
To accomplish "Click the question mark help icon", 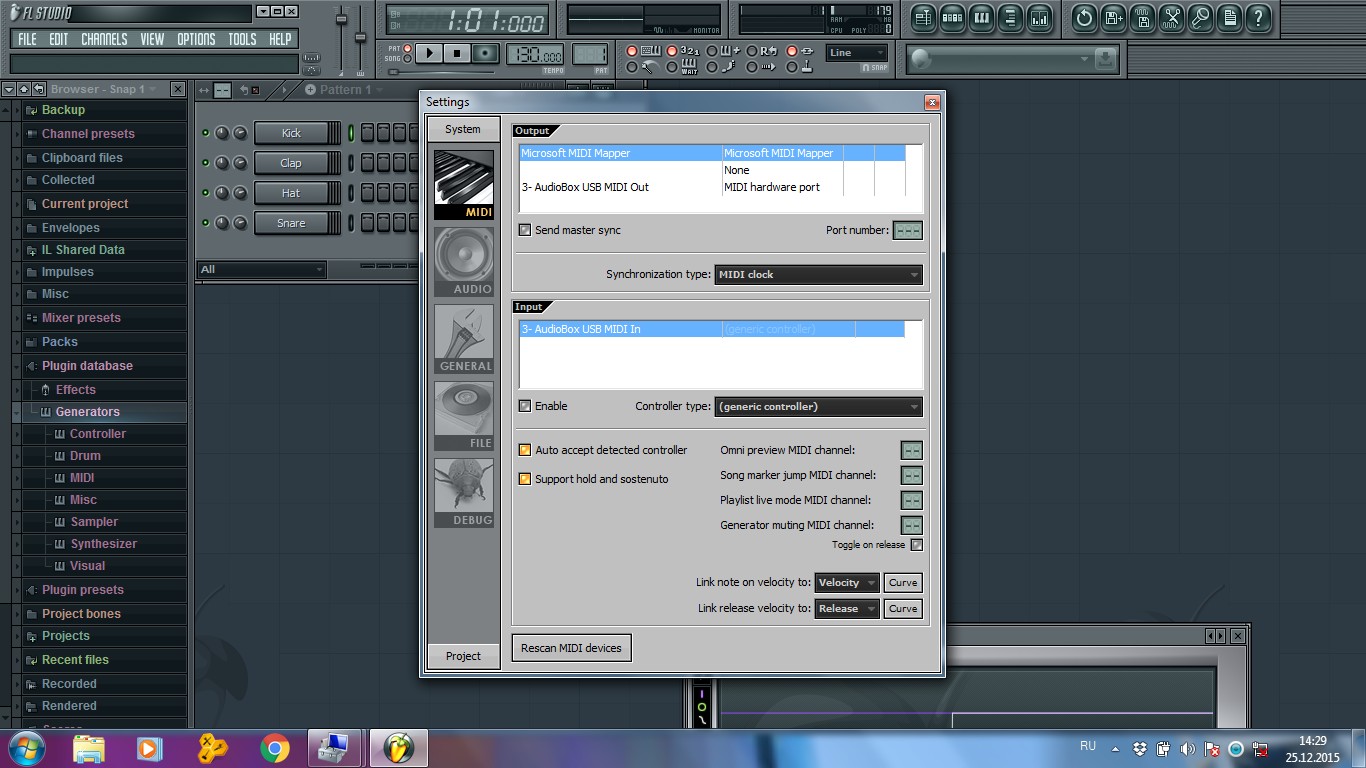I will 1258,17.
